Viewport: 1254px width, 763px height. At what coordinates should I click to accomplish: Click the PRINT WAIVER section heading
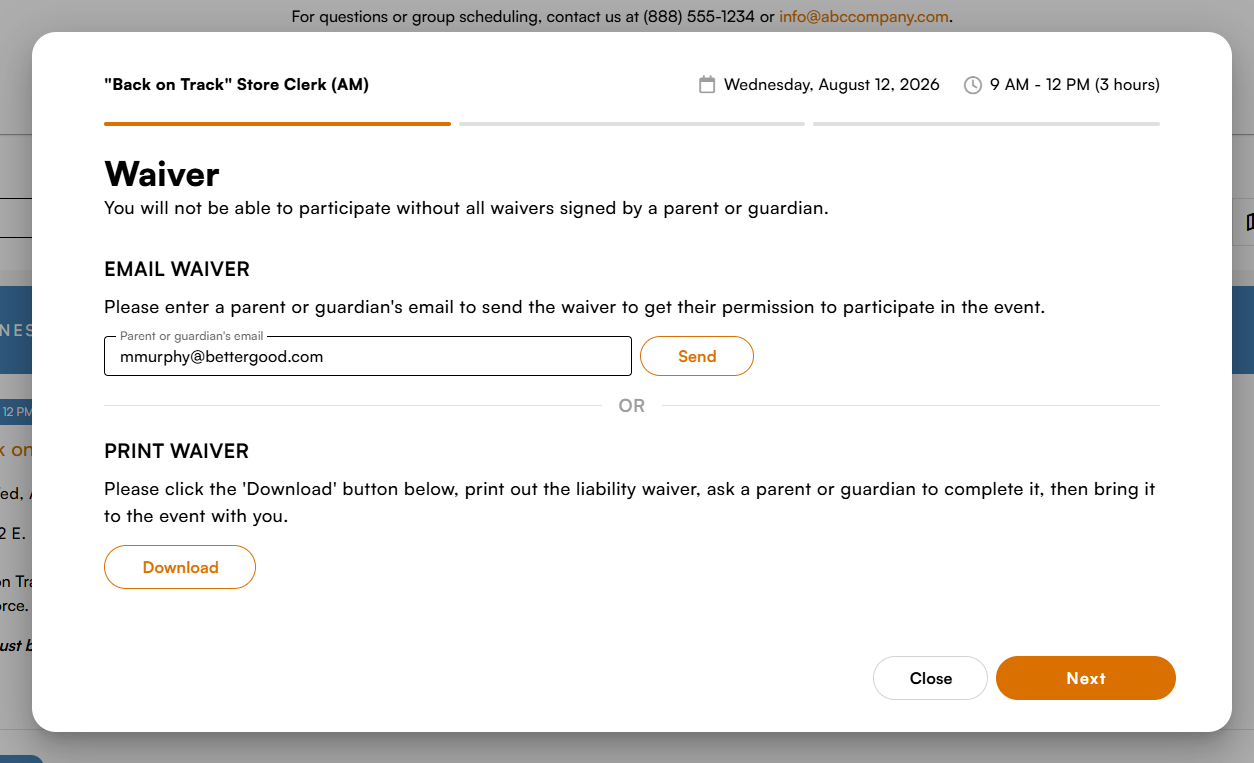(x=176, y=451)
